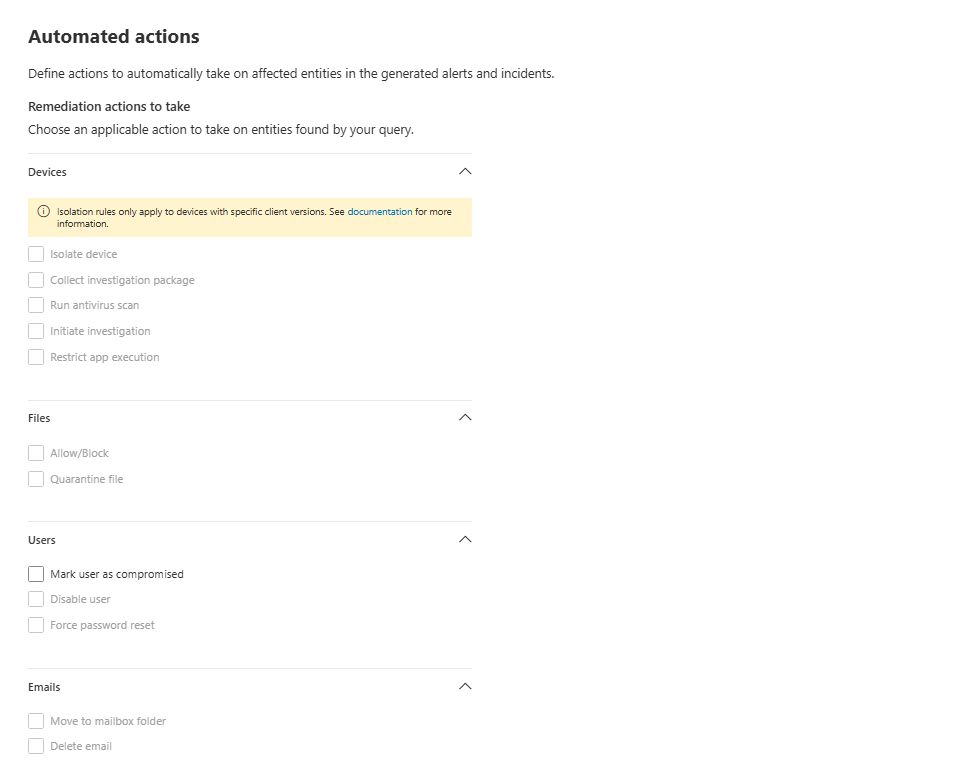Check Mark user as compromised
This screenshot has width=976, height=766.
pyautogui.click(x=36, y=574)
